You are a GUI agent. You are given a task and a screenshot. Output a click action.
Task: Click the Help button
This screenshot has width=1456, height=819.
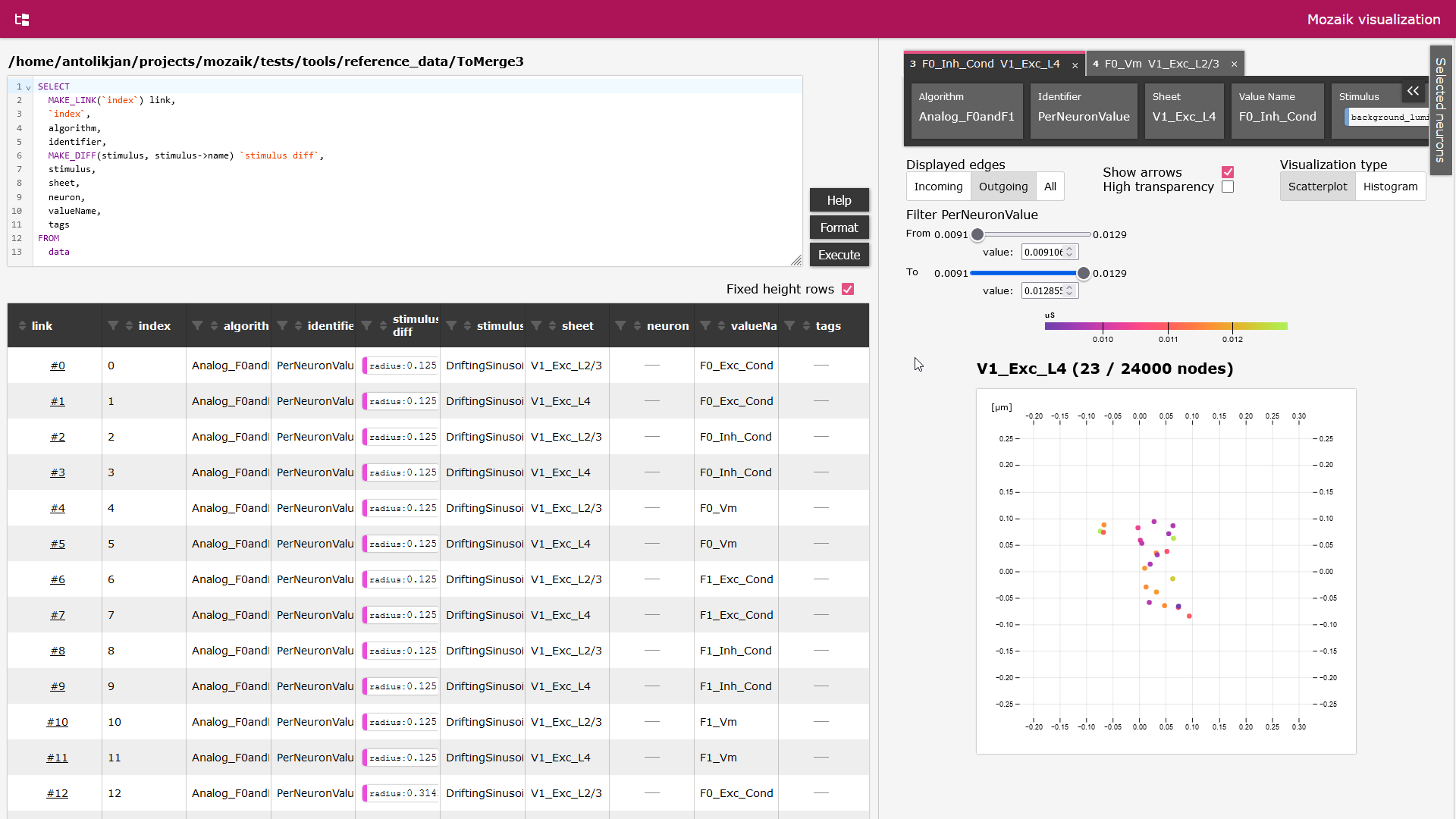tap(839, 200)
